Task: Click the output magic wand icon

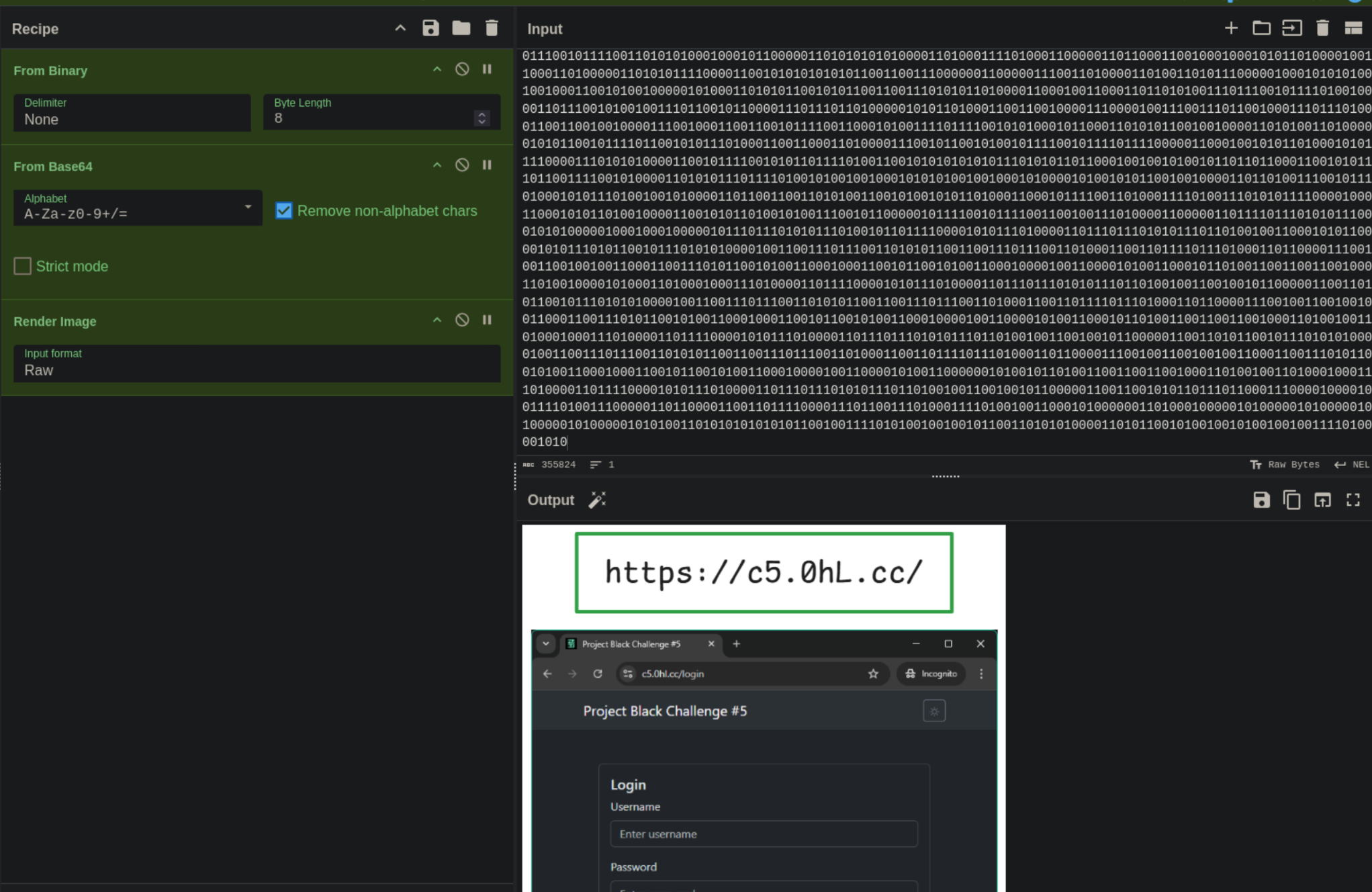Action: click(597, 500)
